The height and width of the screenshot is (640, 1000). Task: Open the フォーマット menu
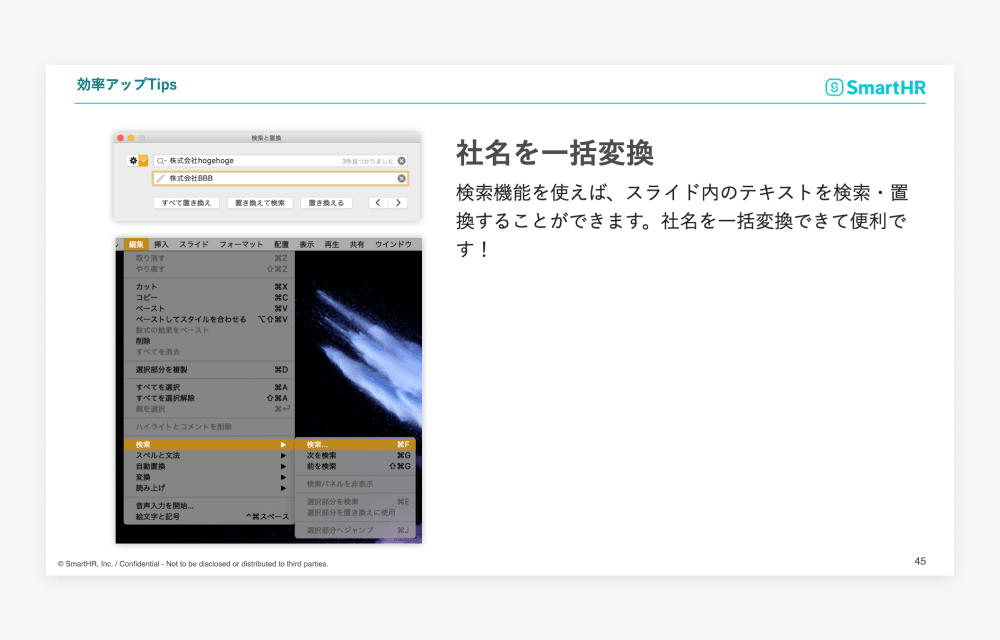241,244
